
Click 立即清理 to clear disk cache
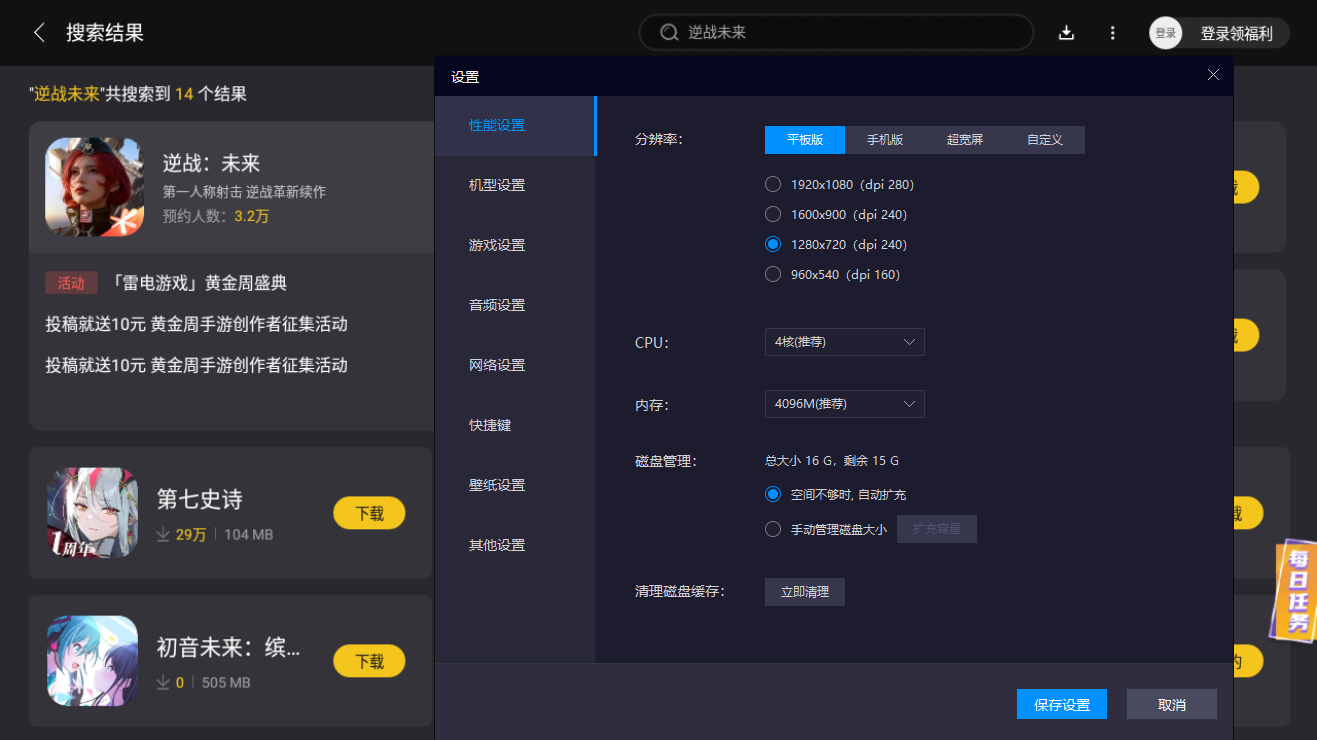pos(804,591)
